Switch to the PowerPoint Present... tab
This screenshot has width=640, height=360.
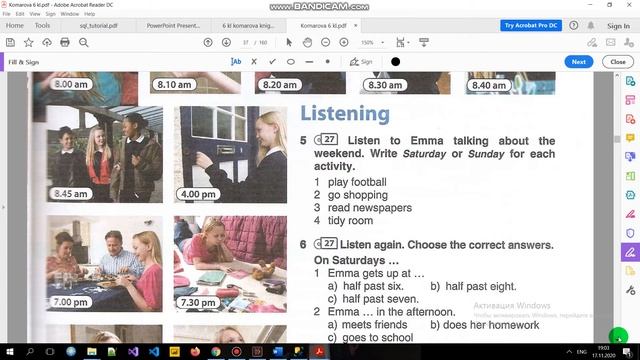(173, 25)
